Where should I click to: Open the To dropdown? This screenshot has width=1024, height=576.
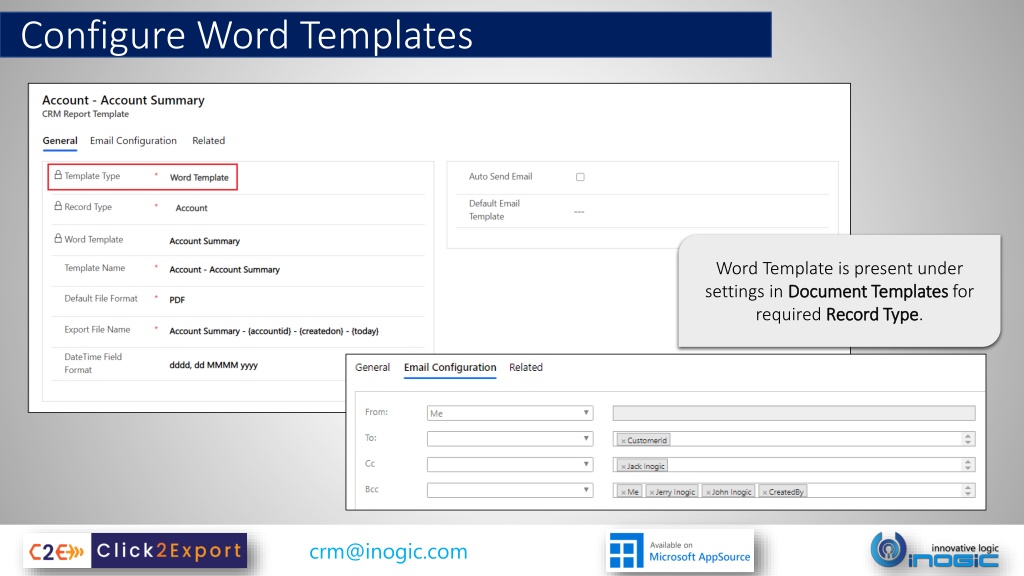[x=510, y=439]
